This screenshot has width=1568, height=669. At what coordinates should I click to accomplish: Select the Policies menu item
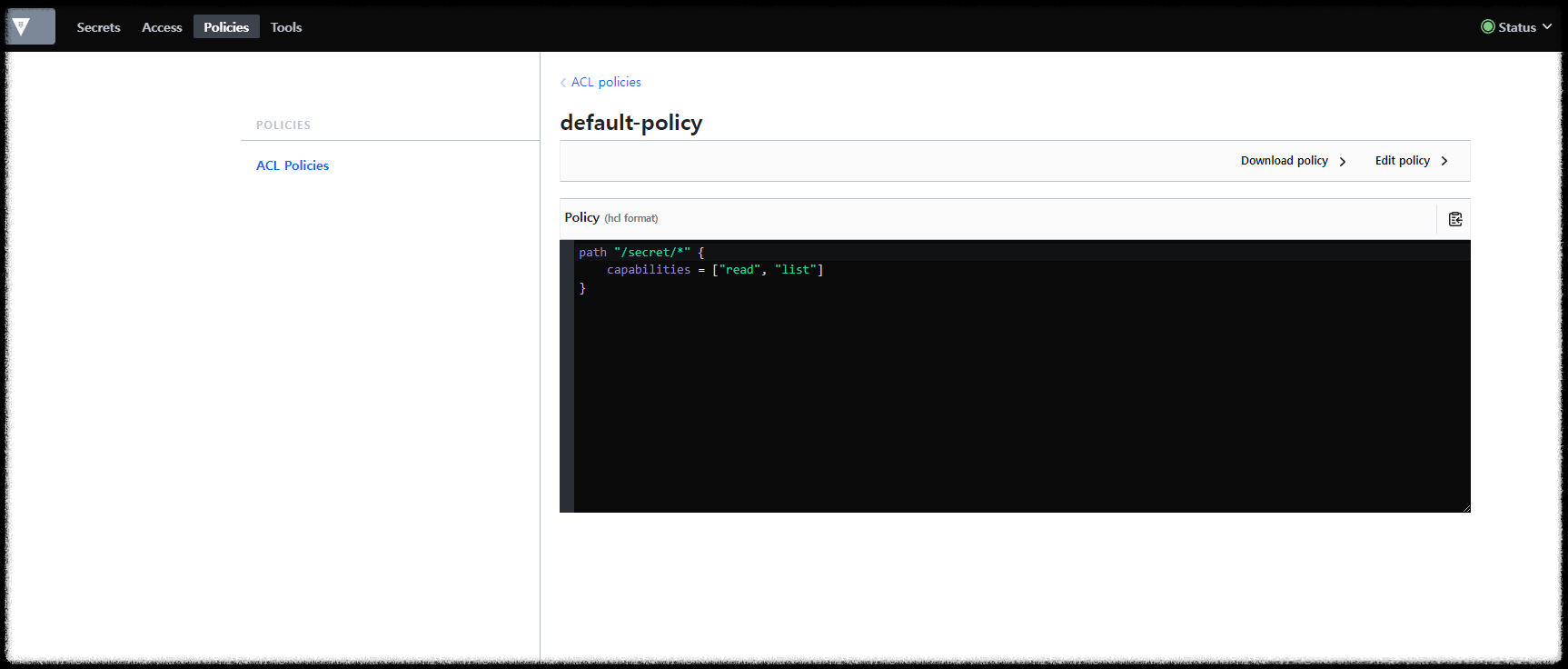click(x=226, y=27)
